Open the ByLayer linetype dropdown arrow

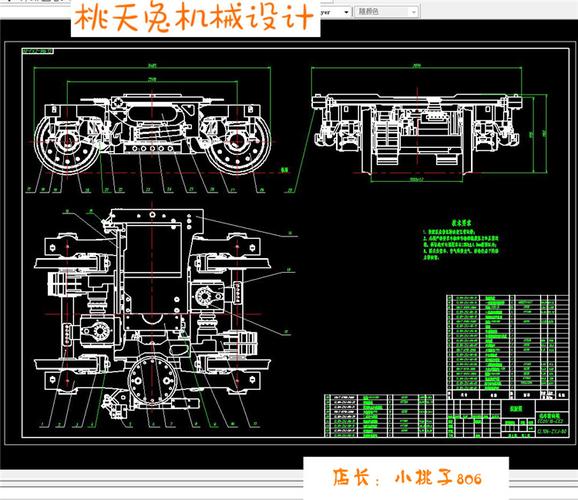click(x=346, y=12)
